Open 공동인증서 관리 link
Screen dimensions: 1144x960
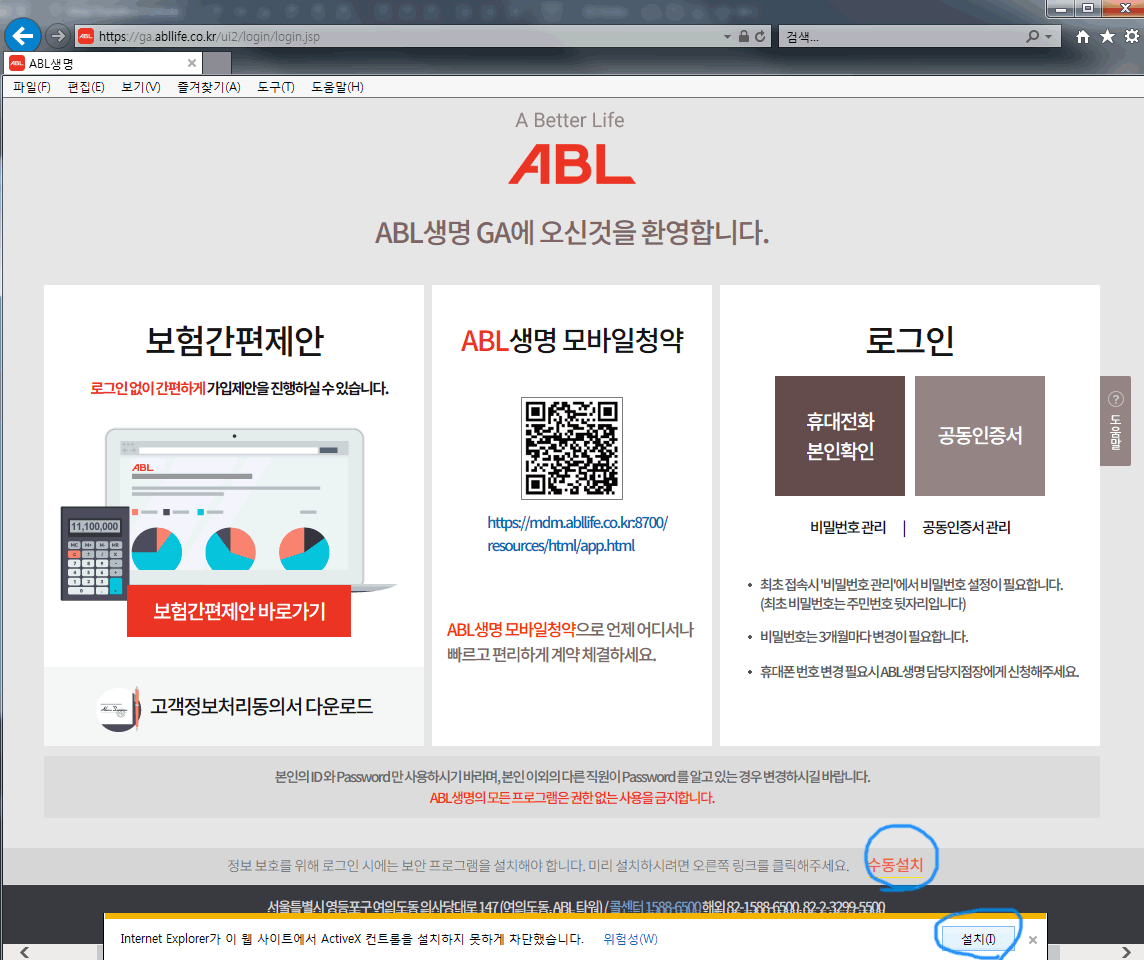point(966,527)
